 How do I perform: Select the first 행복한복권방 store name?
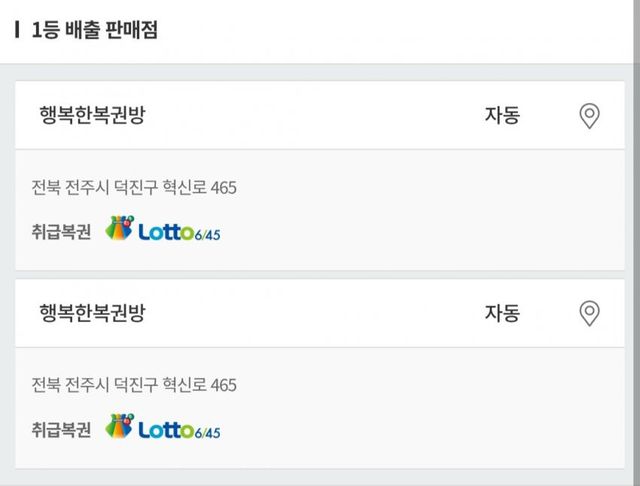click(x=92, y=116)
